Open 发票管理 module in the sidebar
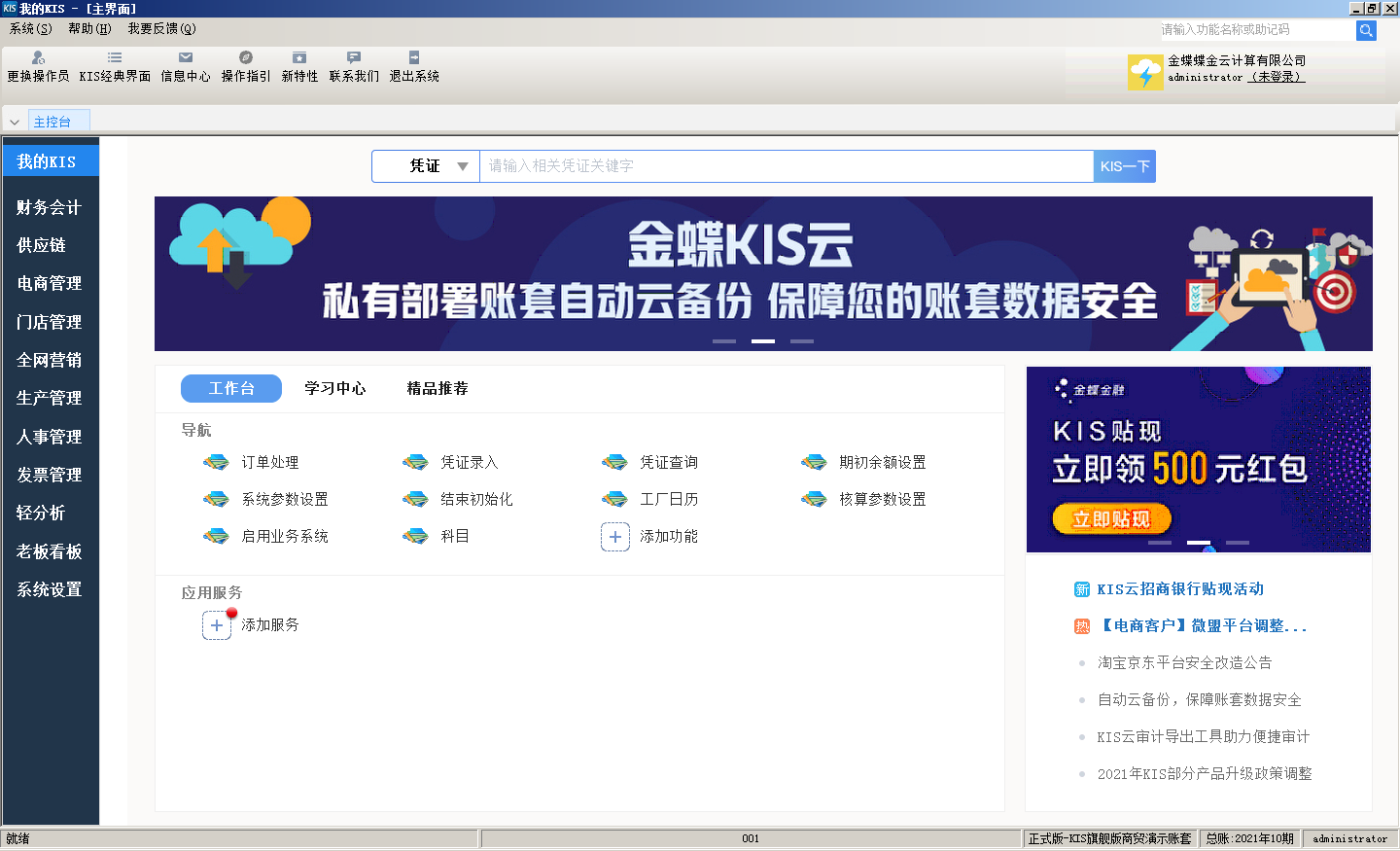This screenshot has height=851, width=1400. (51, 475)
